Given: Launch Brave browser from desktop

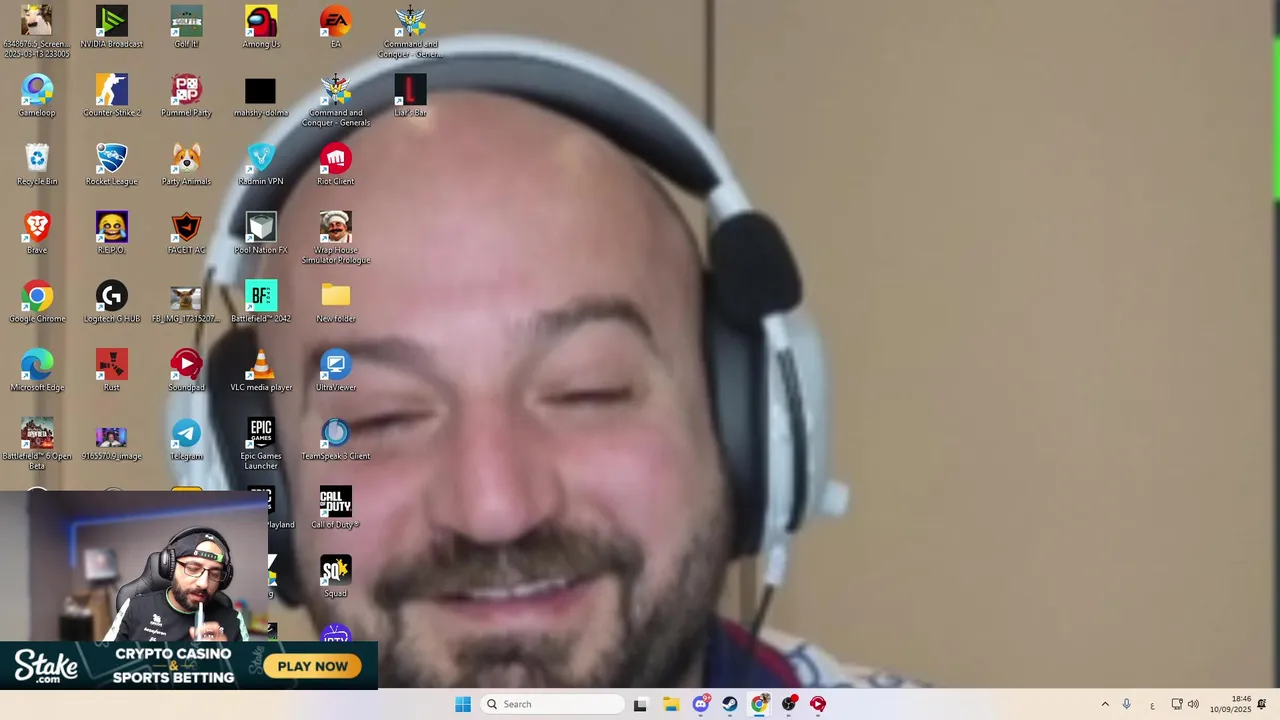Looking at the screenshot, I should [37, 233].
